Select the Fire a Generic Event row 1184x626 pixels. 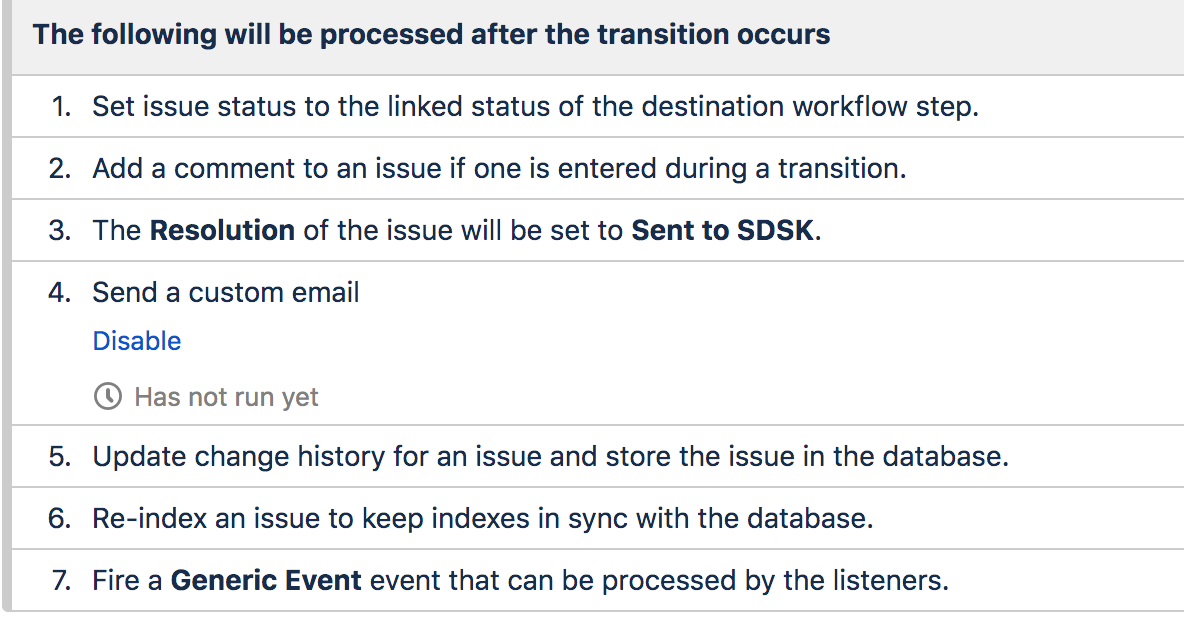(x=598, y=580)
